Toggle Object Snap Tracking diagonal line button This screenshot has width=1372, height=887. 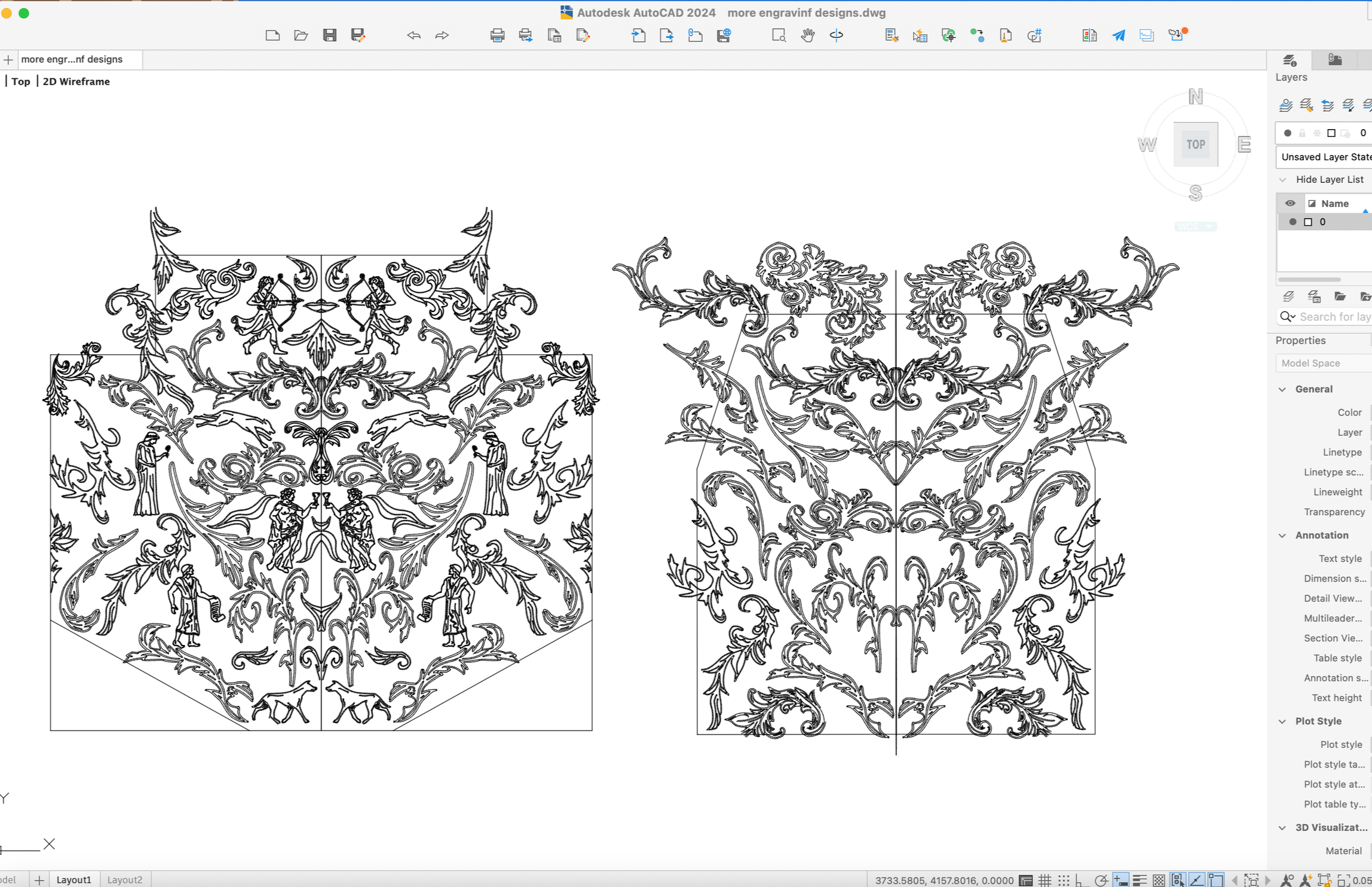tap(1196, 880)
